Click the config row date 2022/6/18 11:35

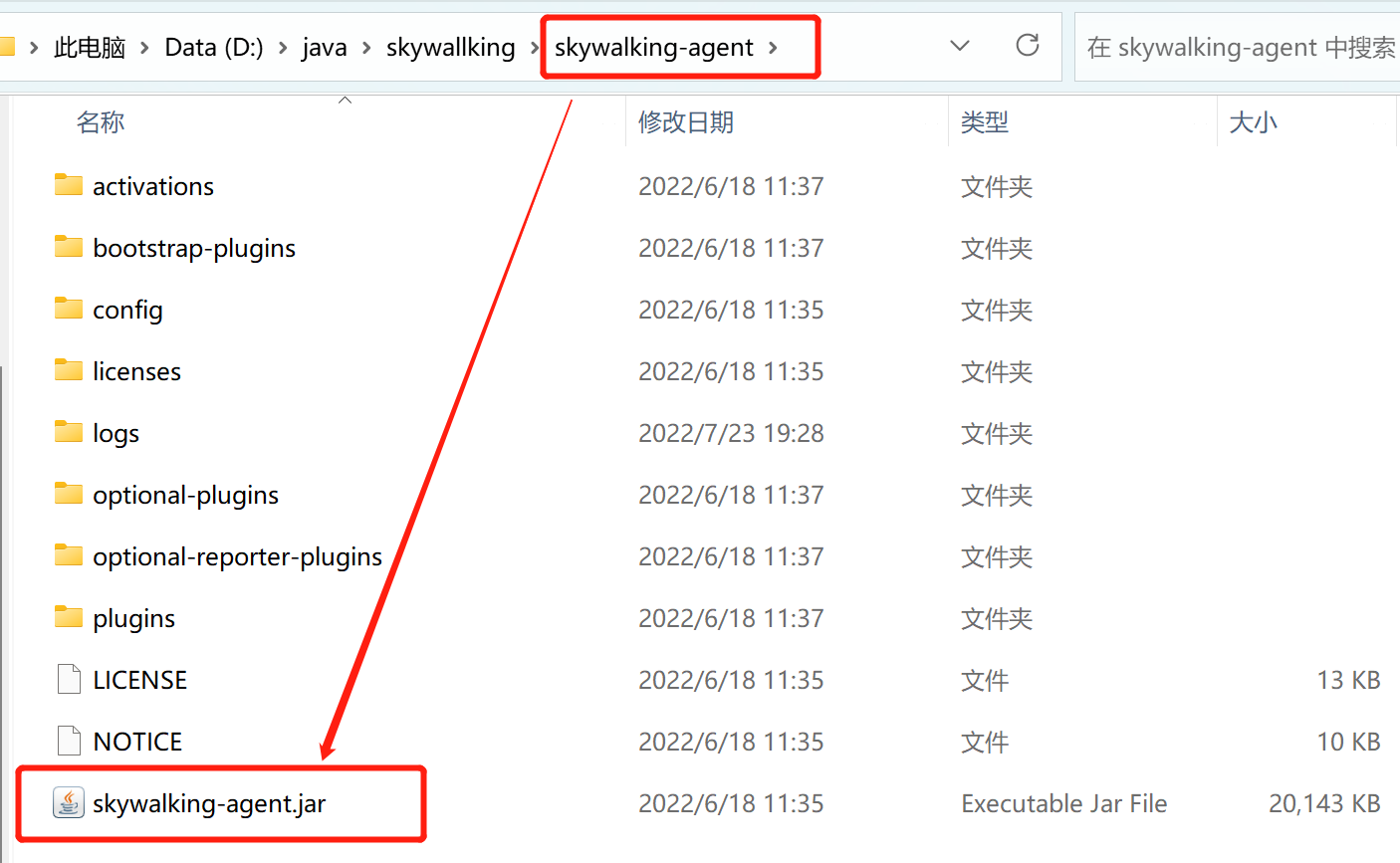731,310
